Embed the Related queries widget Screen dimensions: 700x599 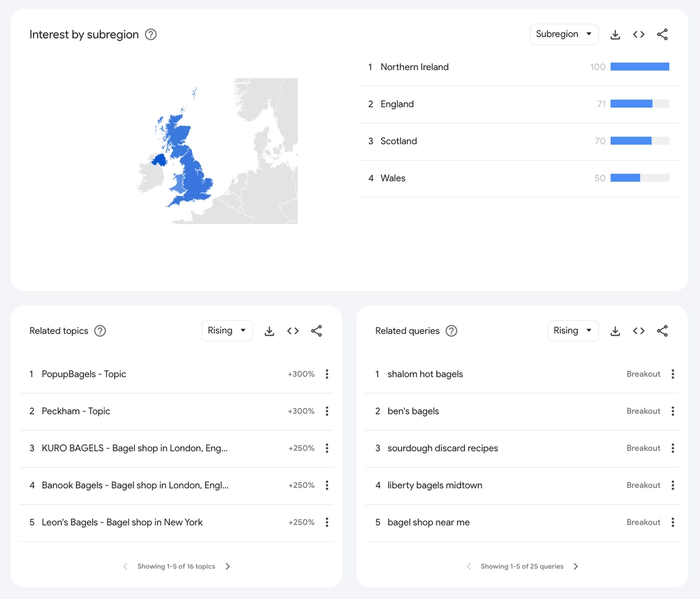[639, 331]
